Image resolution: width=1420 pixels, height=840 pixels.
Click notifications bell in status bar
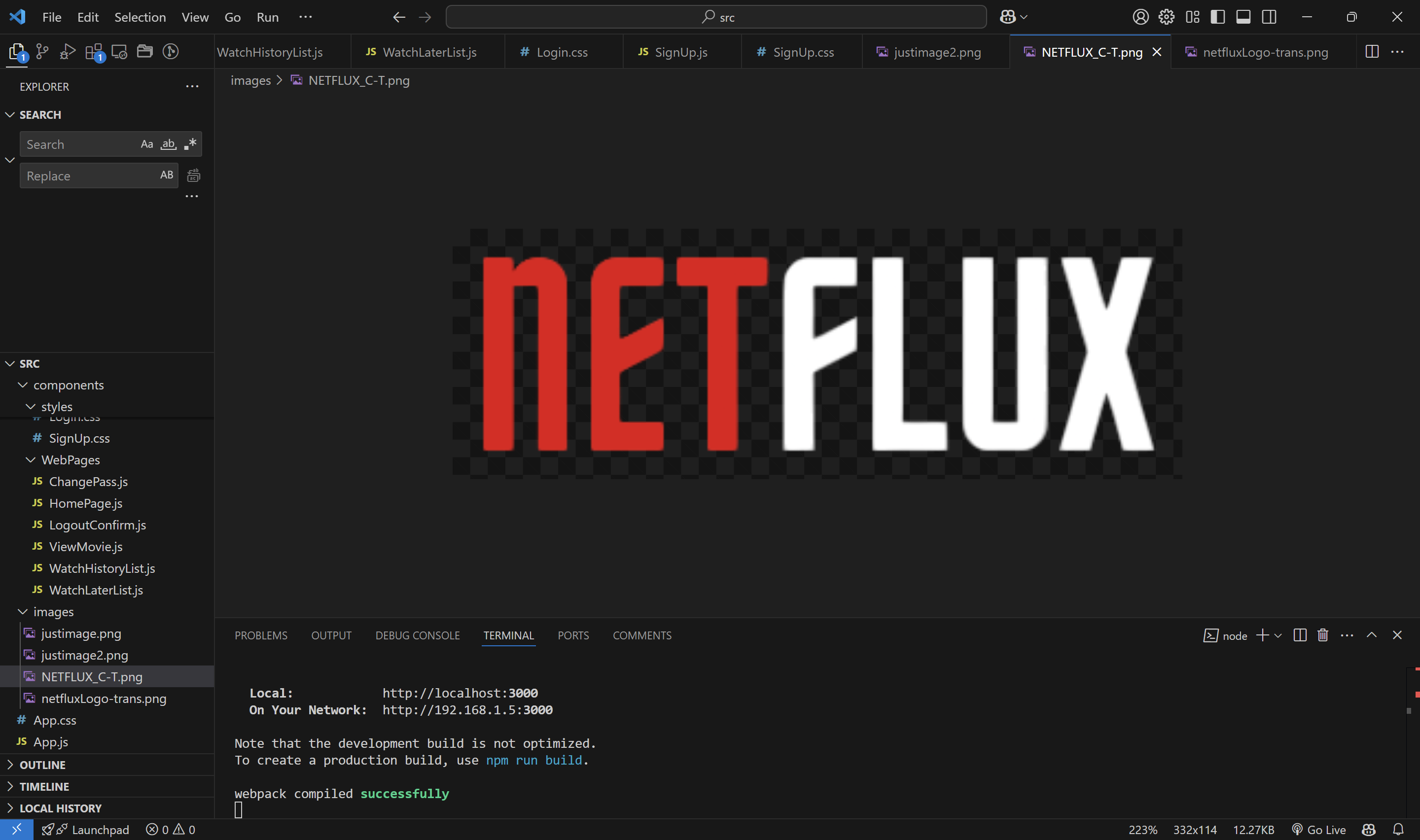pos(1397,830)
